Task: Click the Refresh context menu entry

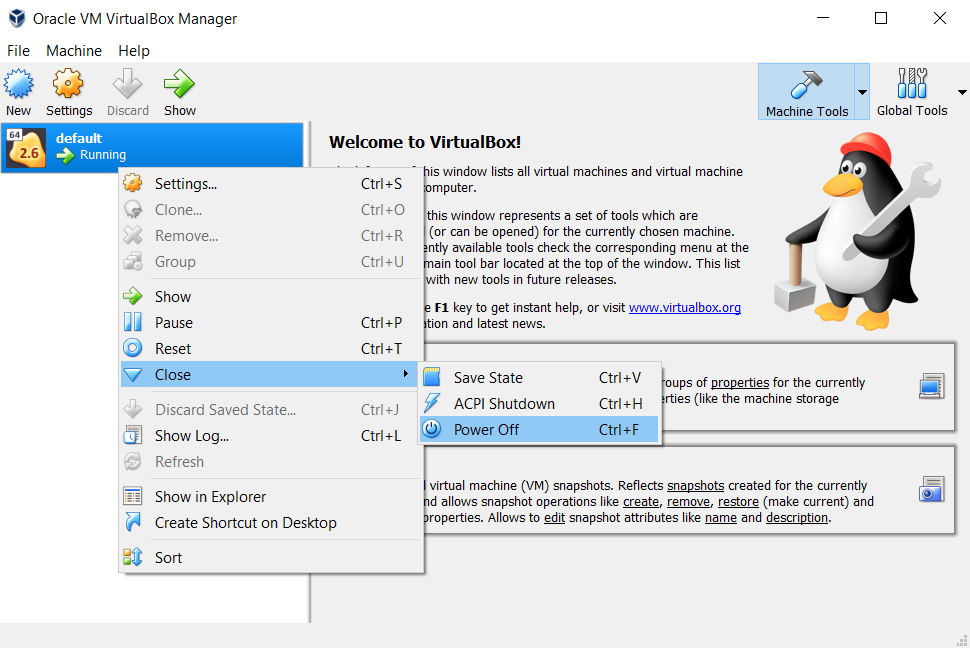Action: (271, 462)
